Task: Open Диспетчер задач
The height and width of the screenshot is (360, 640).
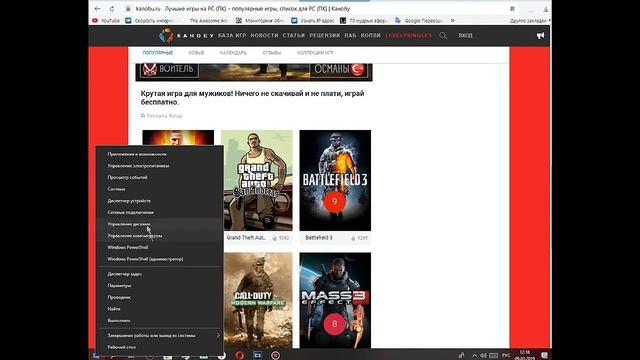Action: point(160,274)
